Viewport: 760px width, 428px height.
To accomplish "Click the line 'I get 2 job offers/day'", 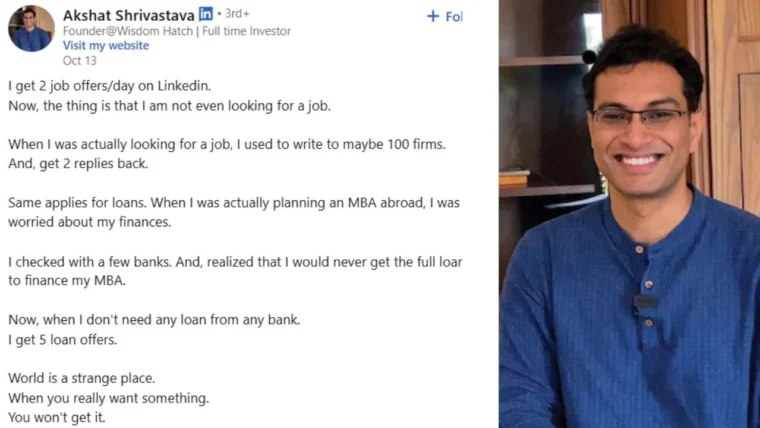I will [x=110, y=86].
